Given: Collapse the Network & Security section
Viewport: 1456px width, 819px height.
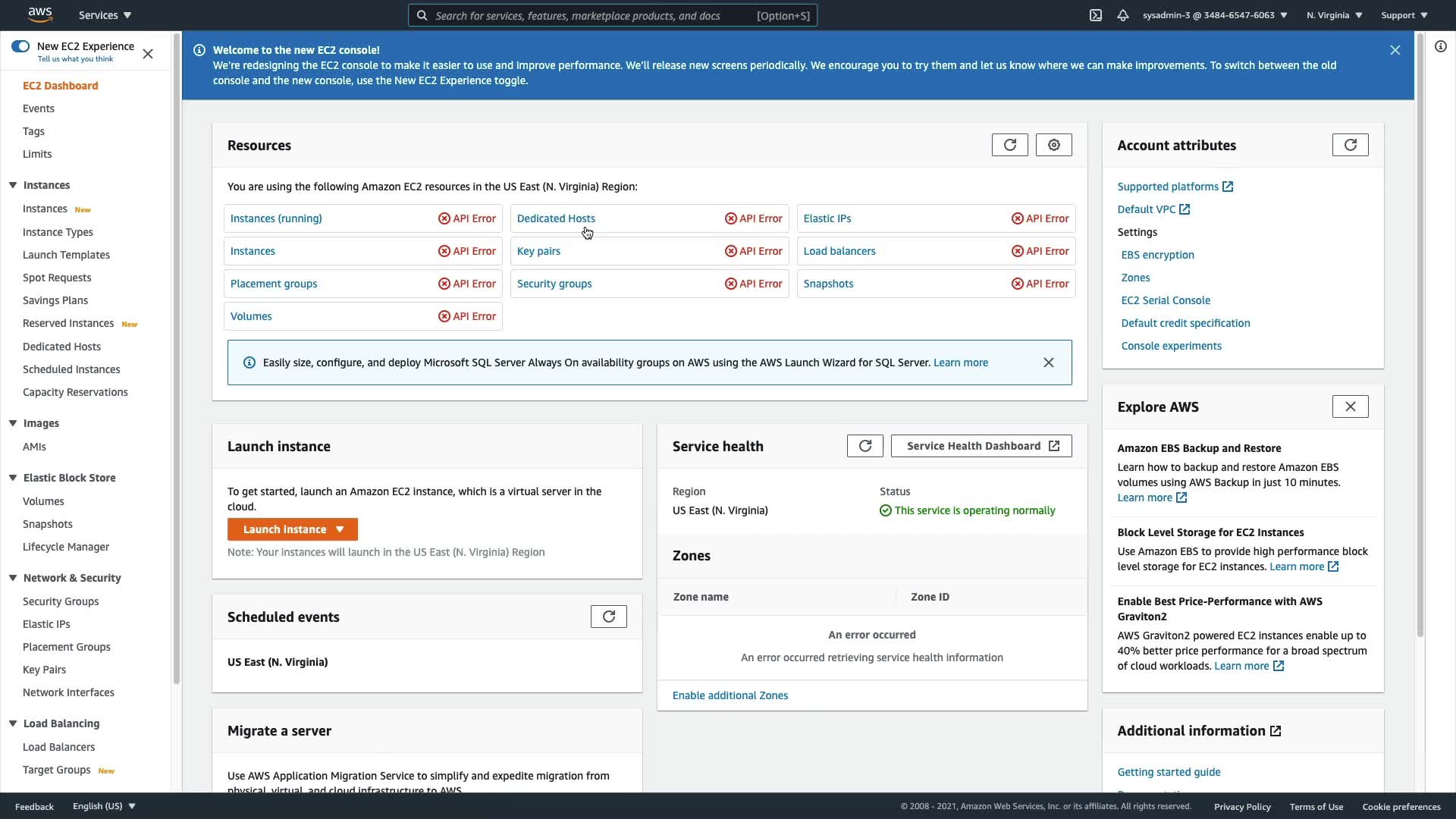Looking at the screenshot, I should [13, 578].
